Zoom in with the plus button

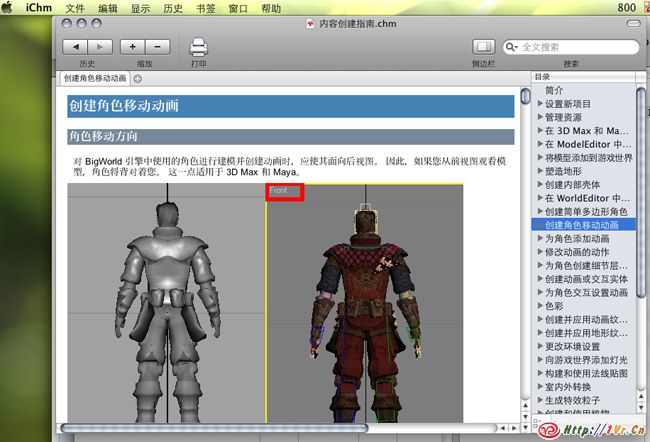click(133, 47)
